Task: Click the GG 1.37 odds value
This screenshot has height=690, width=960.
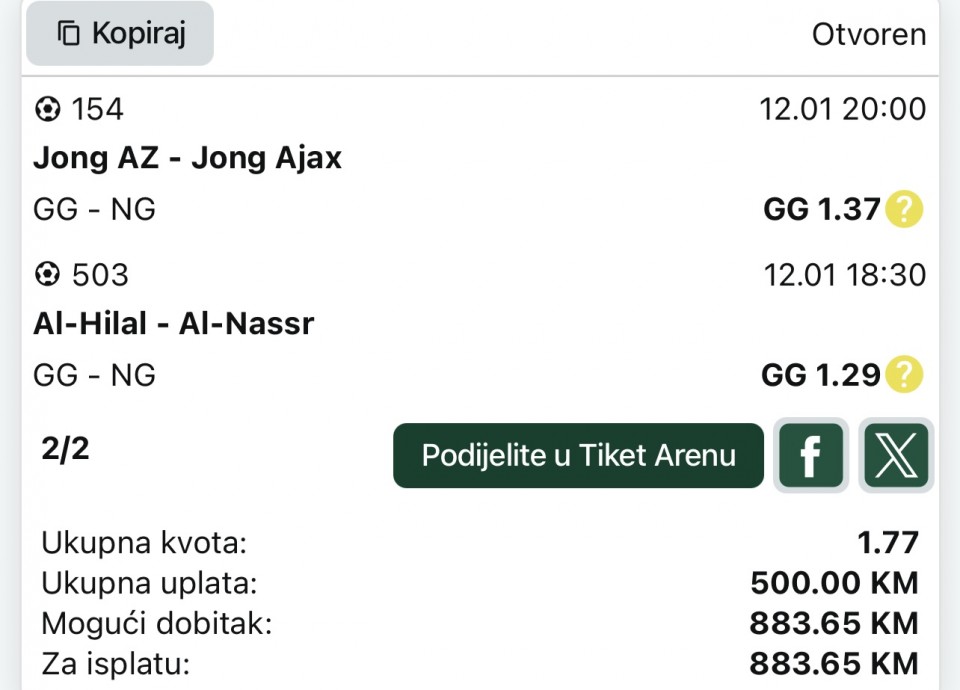Action: click(x=821, y=210)
